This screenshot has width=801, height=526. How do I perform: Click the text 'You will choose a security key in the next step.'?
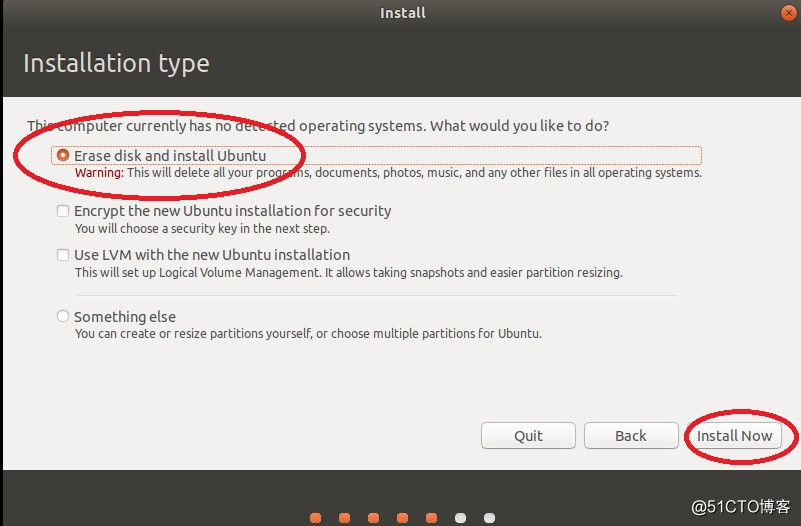(x=202, y=228)
